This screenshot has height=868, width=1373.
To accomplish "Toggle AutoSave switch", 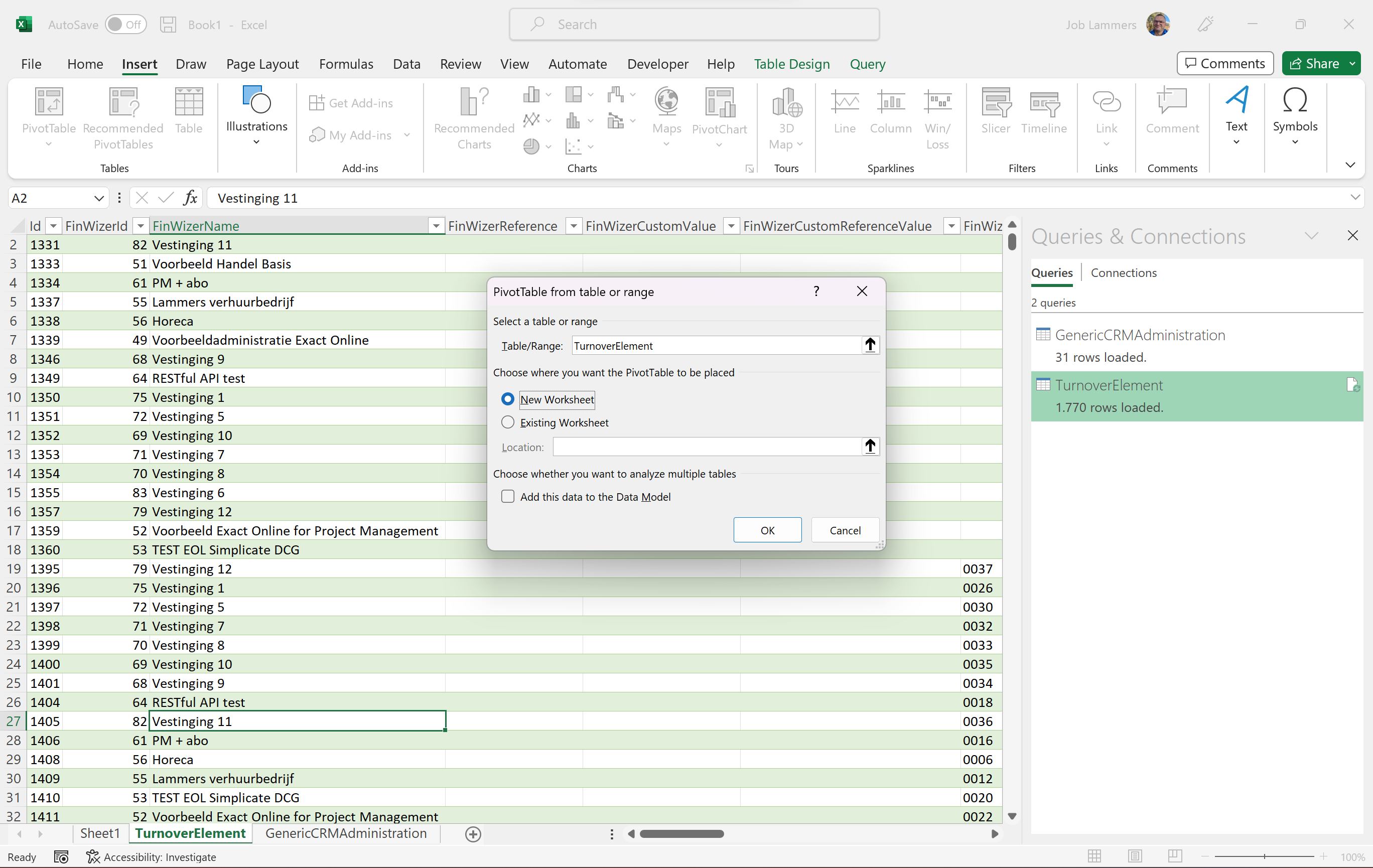I will [125, 25].
